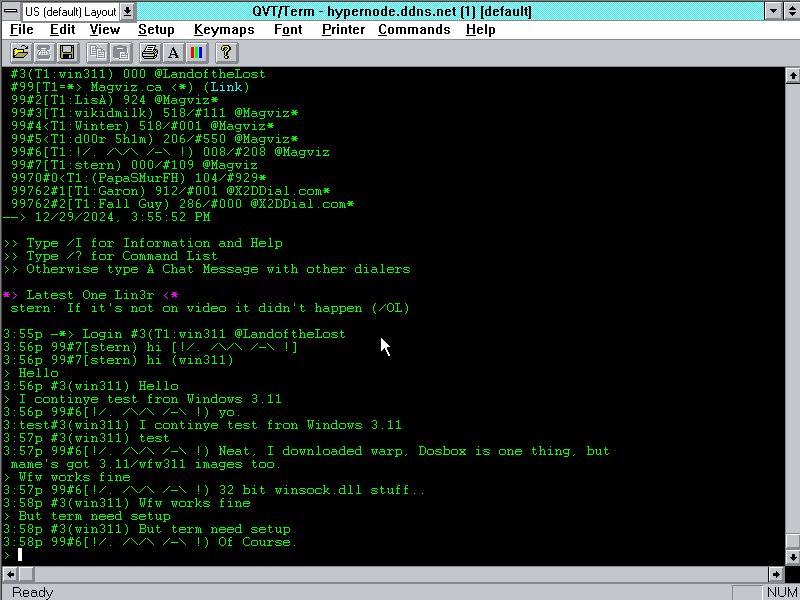Open the File menu
The image size is (800, 600).
tap(22, 30)
